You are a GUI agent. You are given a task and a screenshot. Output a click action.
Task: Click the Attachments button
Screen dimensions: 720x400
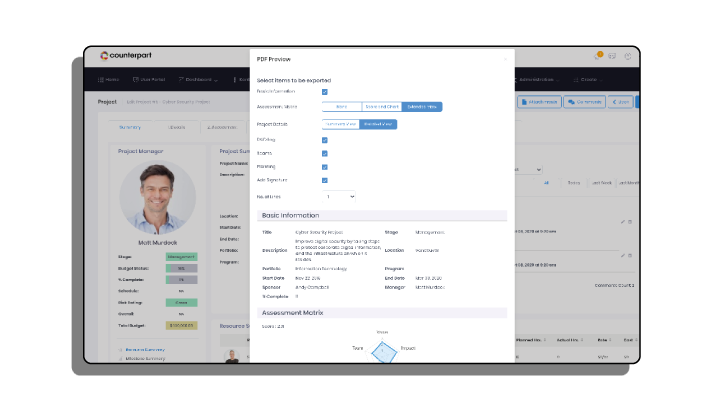539,102
